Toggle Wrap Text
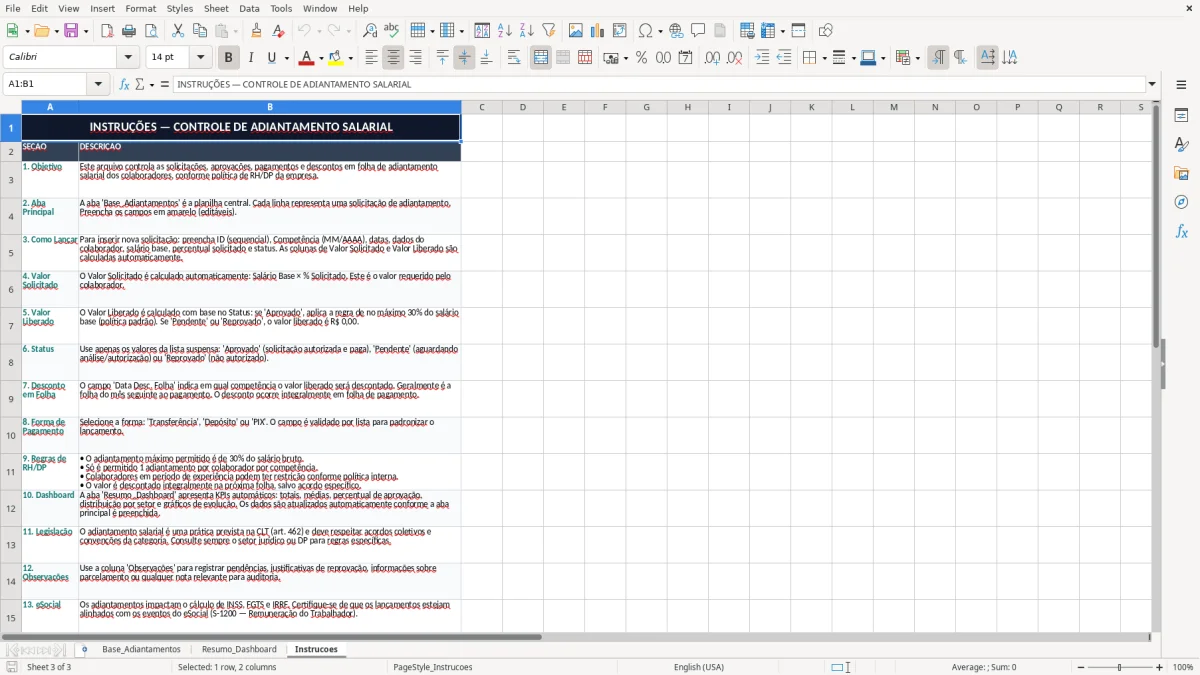1200x675 pixels. tap(514, 58)
